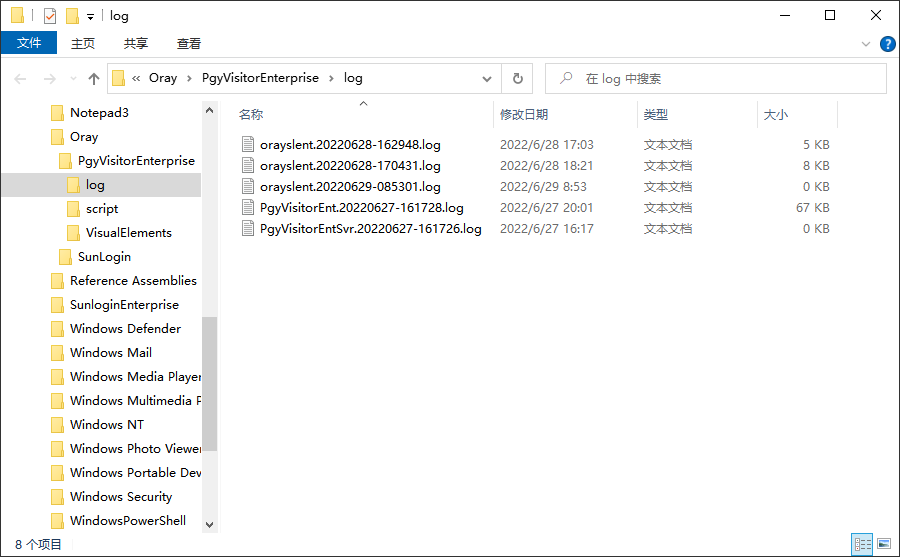Select the Reference Assemblies folder
The image size is (900, 557).
tap(133, 281)
